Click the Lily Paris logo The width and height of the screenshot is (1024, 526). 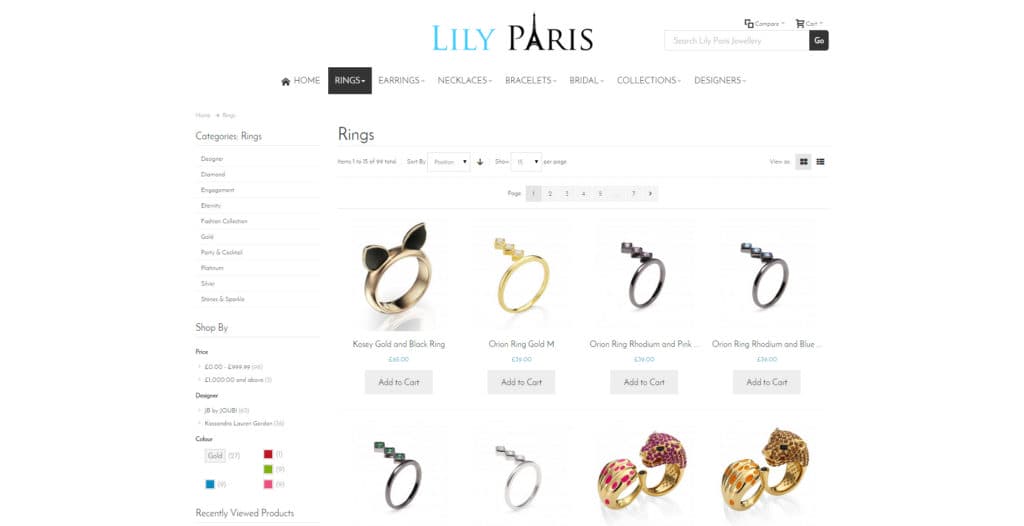[513, 33]
